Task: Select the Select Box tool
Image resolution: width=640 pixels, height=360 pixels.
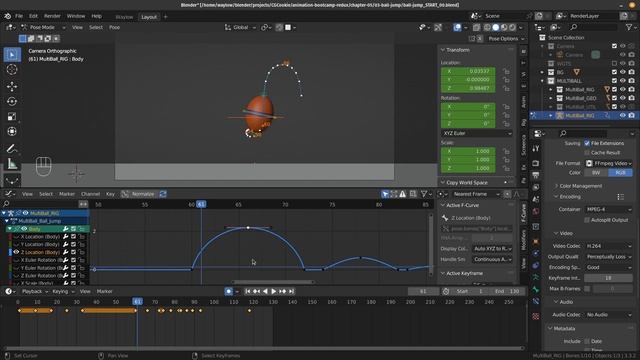Action: click(12, 55)
